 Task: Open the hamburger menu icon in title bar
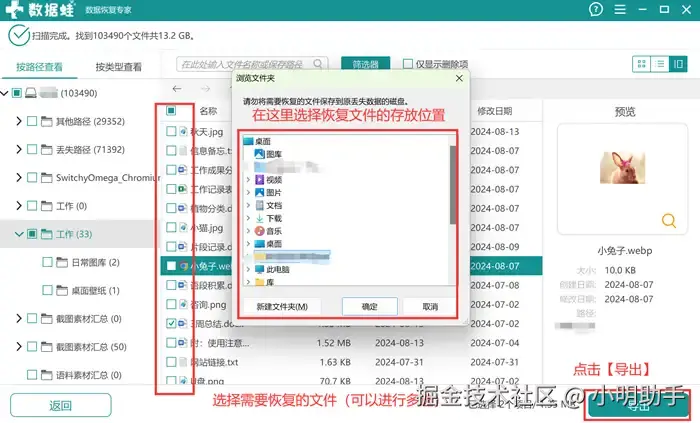620,9
